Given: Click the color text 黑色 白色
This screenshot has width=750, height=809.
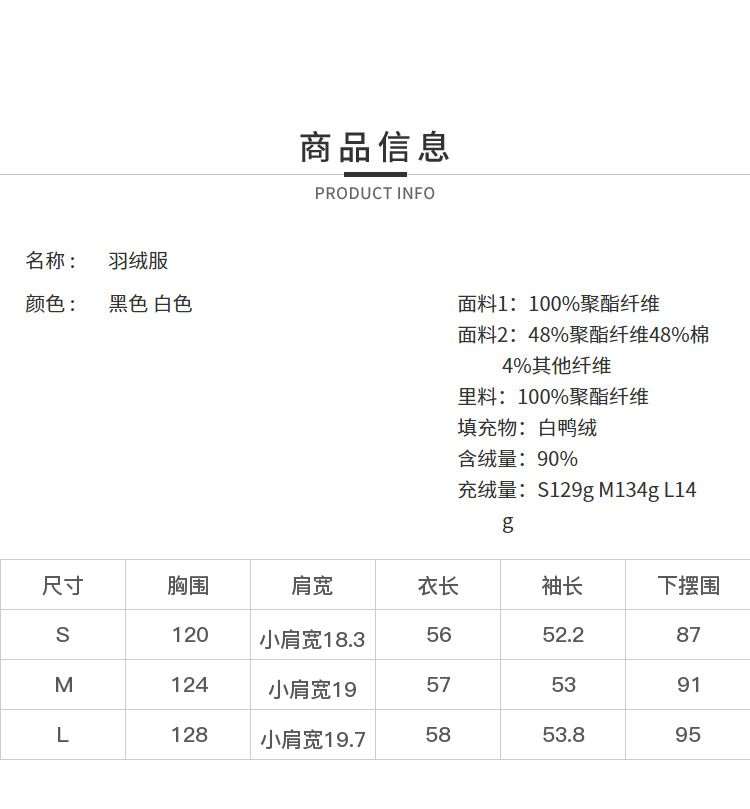Looking at the screenshot, I should point(150,304).
